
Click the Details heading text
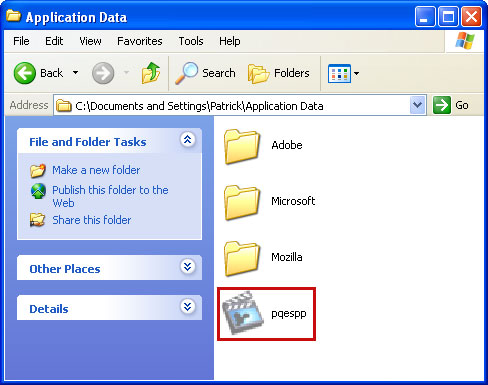(x=49, y=309)
